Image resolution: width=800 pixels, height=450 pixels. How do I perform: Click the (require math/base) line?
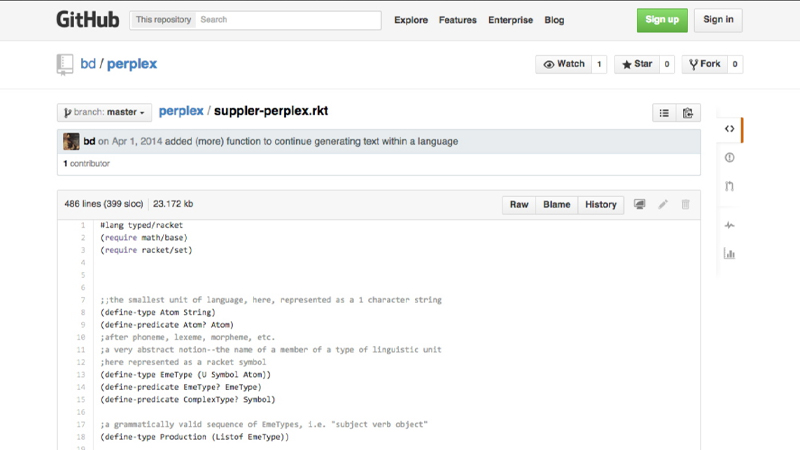144,238
